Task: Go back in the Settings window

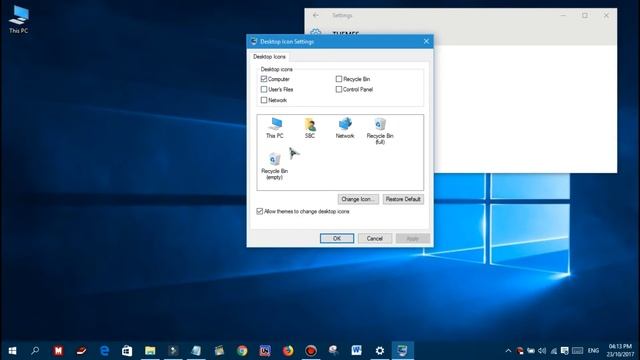Action: (316, 15)
